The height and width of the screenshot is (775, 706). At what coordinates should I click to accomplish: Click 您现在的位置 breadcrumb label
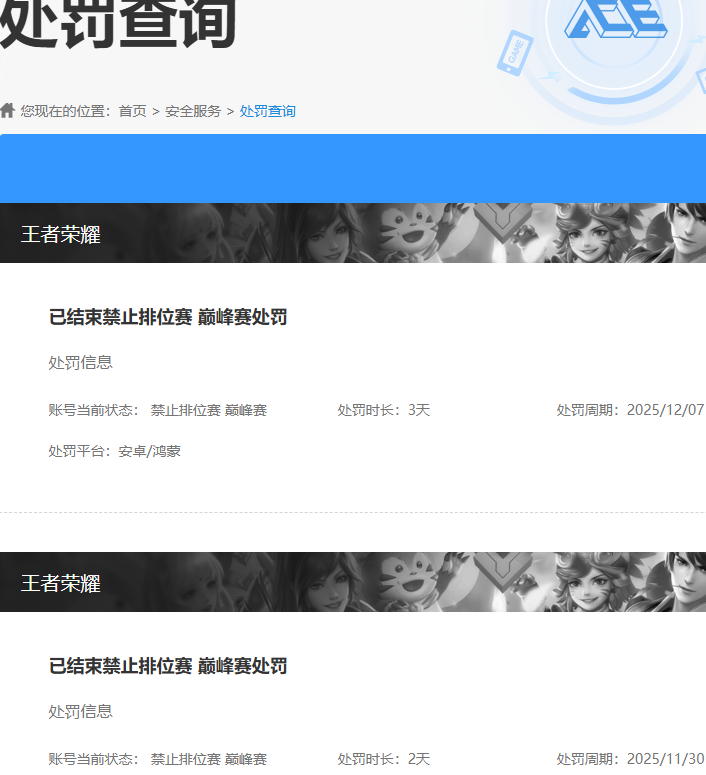(65, 111)
